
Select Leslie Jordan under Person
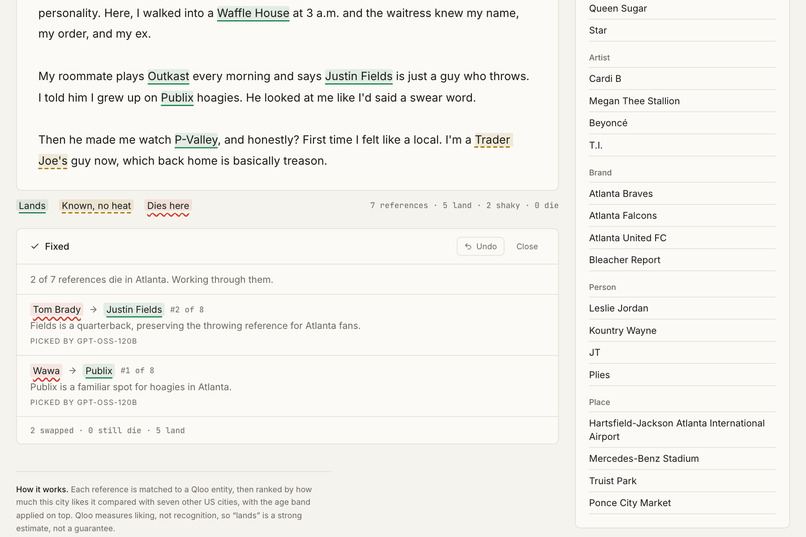click(x=682, y=308)
